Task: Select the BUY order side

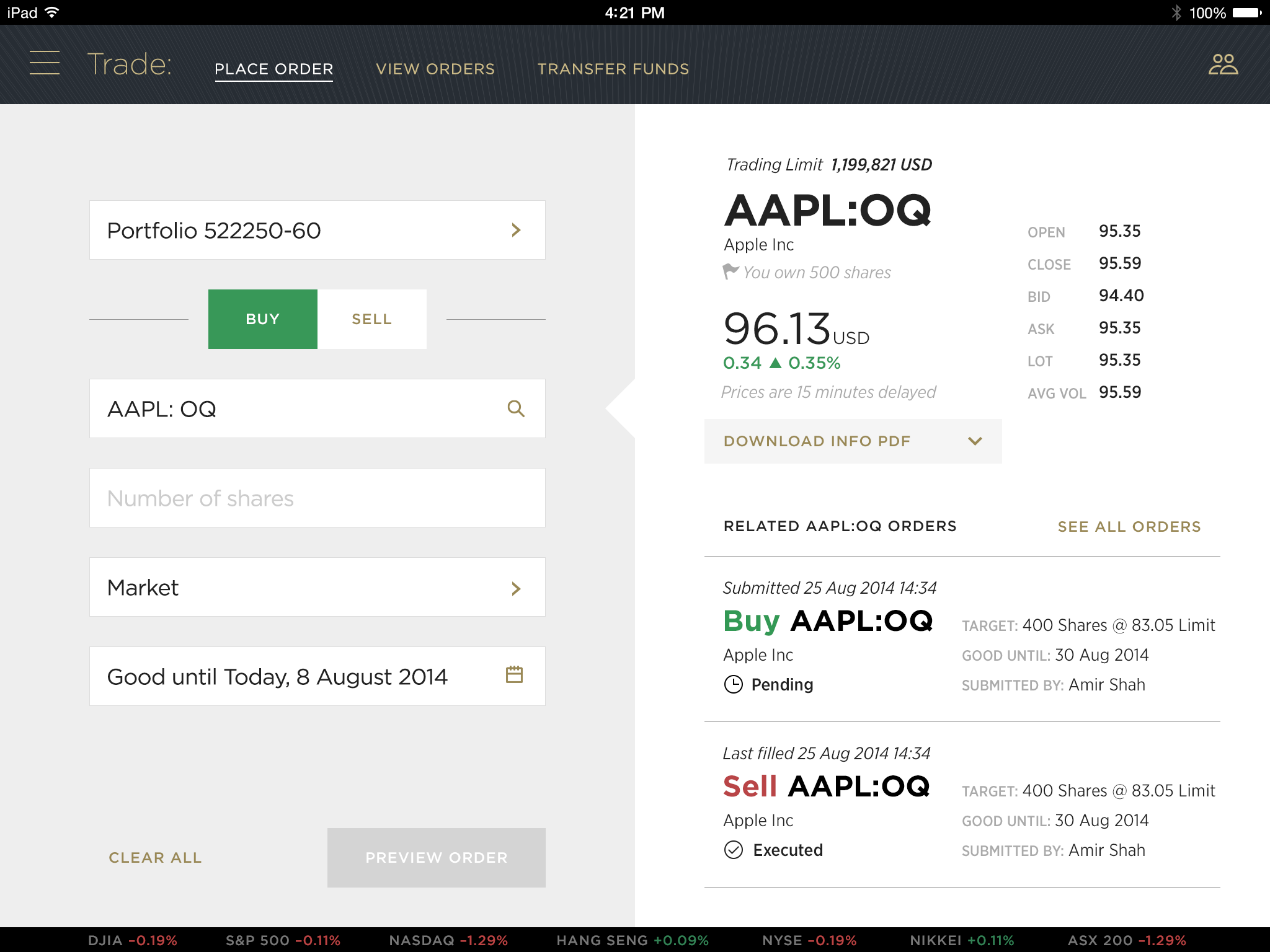Action: (262, 319)
